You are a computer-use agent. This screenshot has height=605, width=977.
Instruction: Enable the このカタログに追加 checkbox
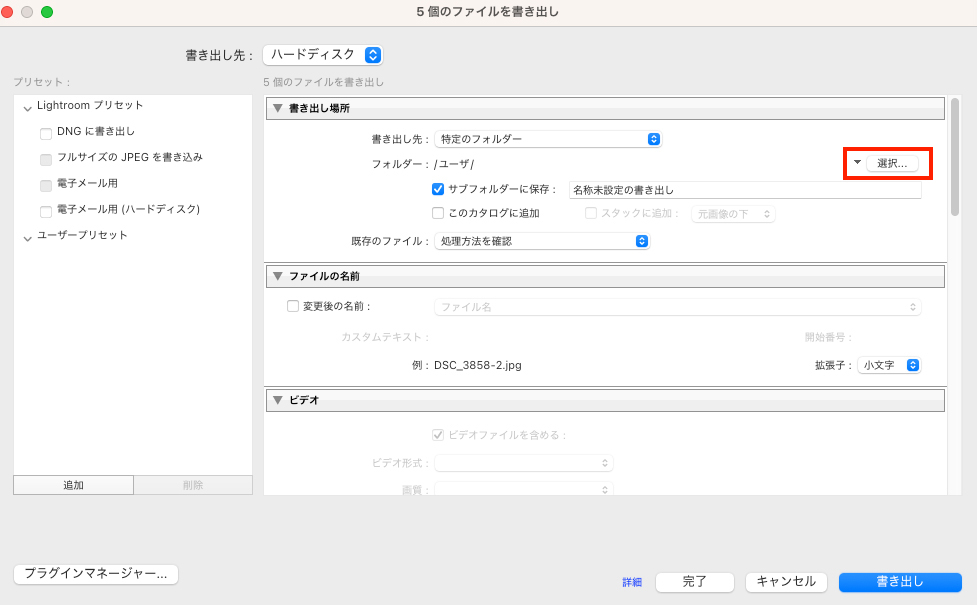(x=437, y=212)
